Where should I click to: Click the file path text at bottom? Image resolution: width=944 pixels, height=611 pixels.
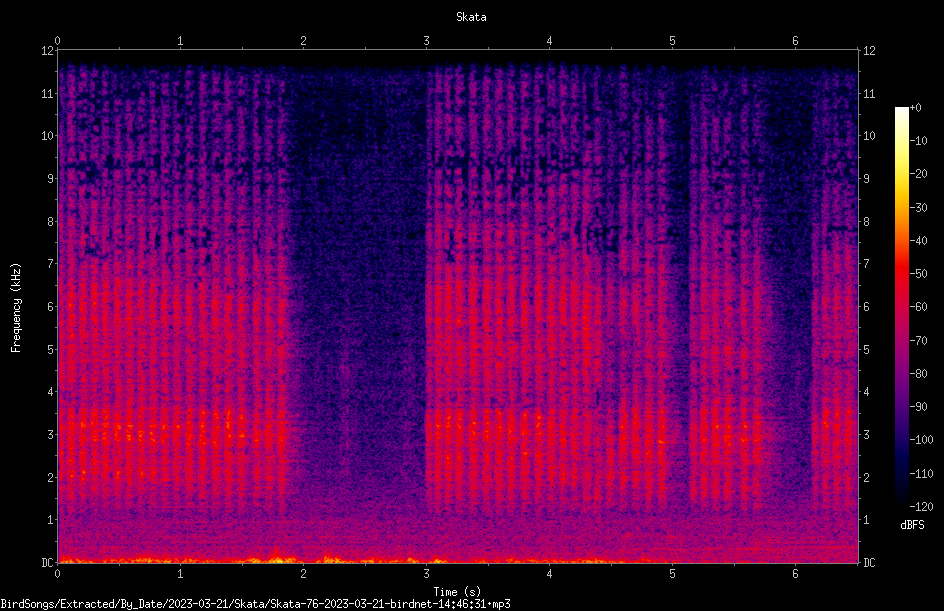click(255, 604)
